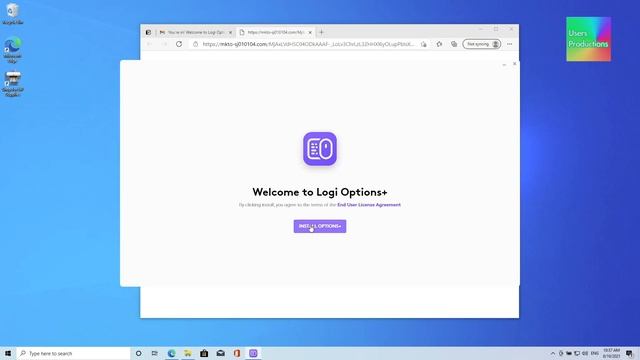Close the Logi Options+ installer window
The width and height of the screenshot is (640, 360).
pos(514,64)
